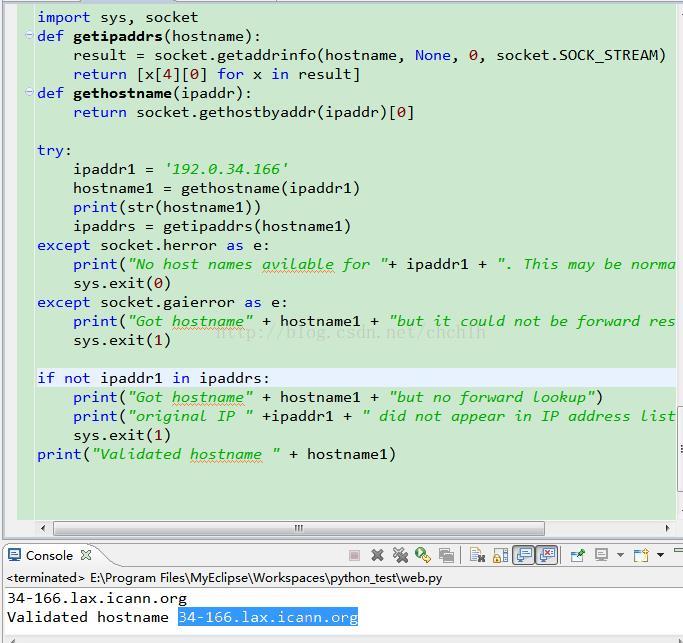Click the stacked windows icon in Console toolbar
Viewport: 683px width, 643px height.
(x=446, y=555)
